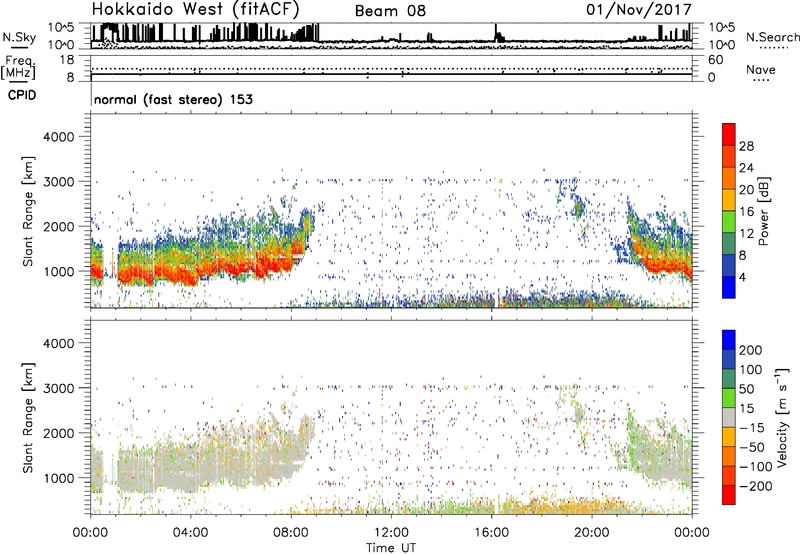Click 'normal (fast stereo) 153' text
This screenshot has width=800, height=554.
173,99
